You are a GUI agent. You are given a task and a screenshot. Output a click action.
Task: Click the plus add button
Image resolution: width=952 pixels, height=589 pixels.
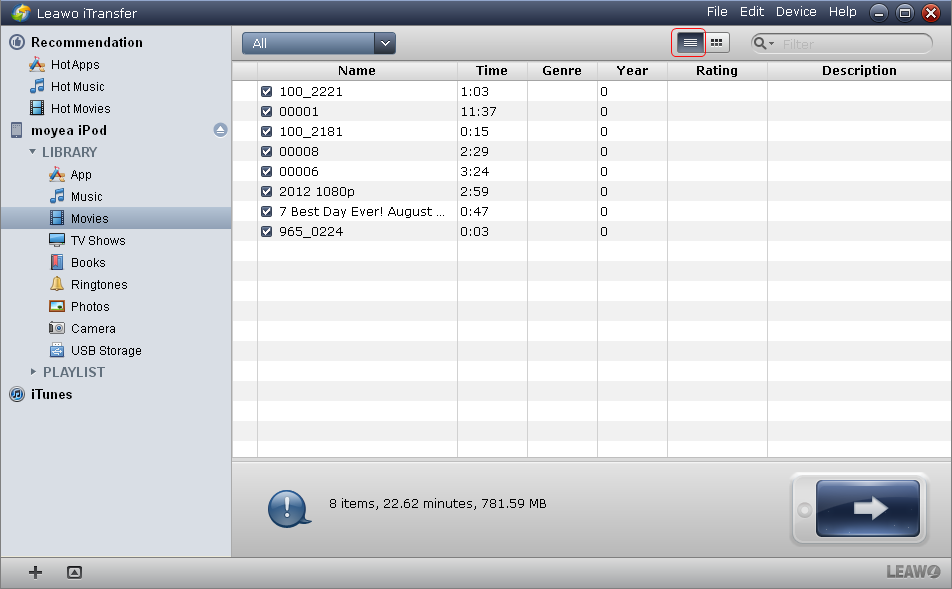(x=35, y=572)
